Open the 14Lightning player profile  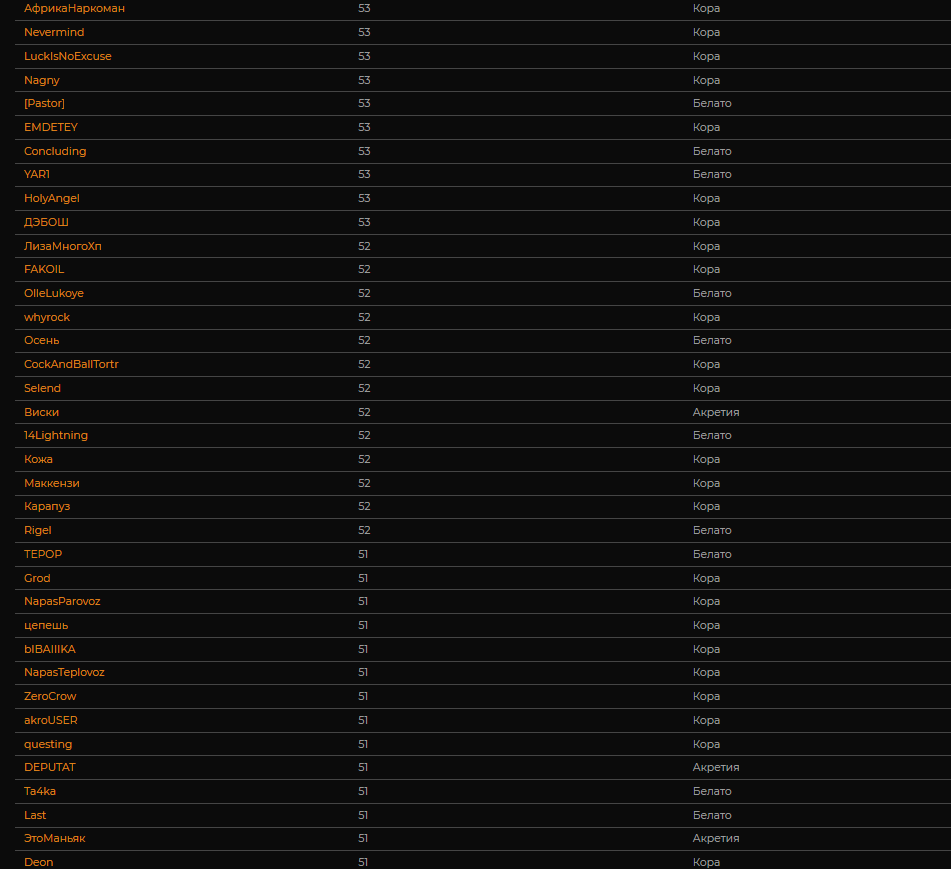(x=56, y=435)
